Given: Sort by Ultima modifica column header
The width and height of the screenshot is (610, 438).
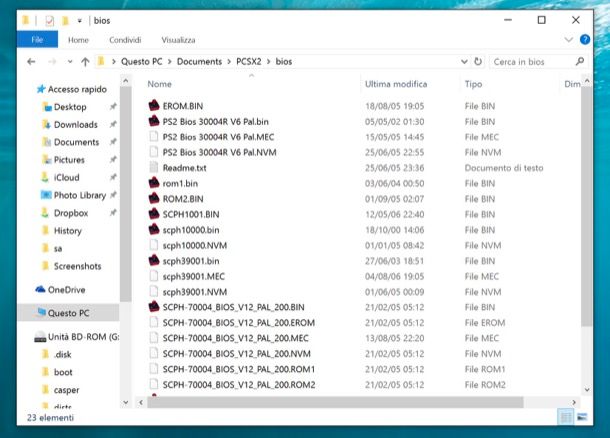Looking at the screenshot, I should click(396, 84).
